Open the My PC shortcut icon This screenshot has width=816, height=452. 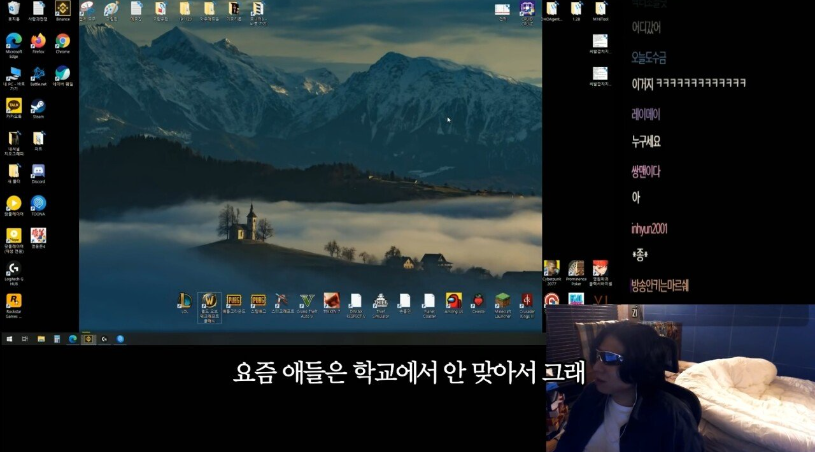(14, 78)
